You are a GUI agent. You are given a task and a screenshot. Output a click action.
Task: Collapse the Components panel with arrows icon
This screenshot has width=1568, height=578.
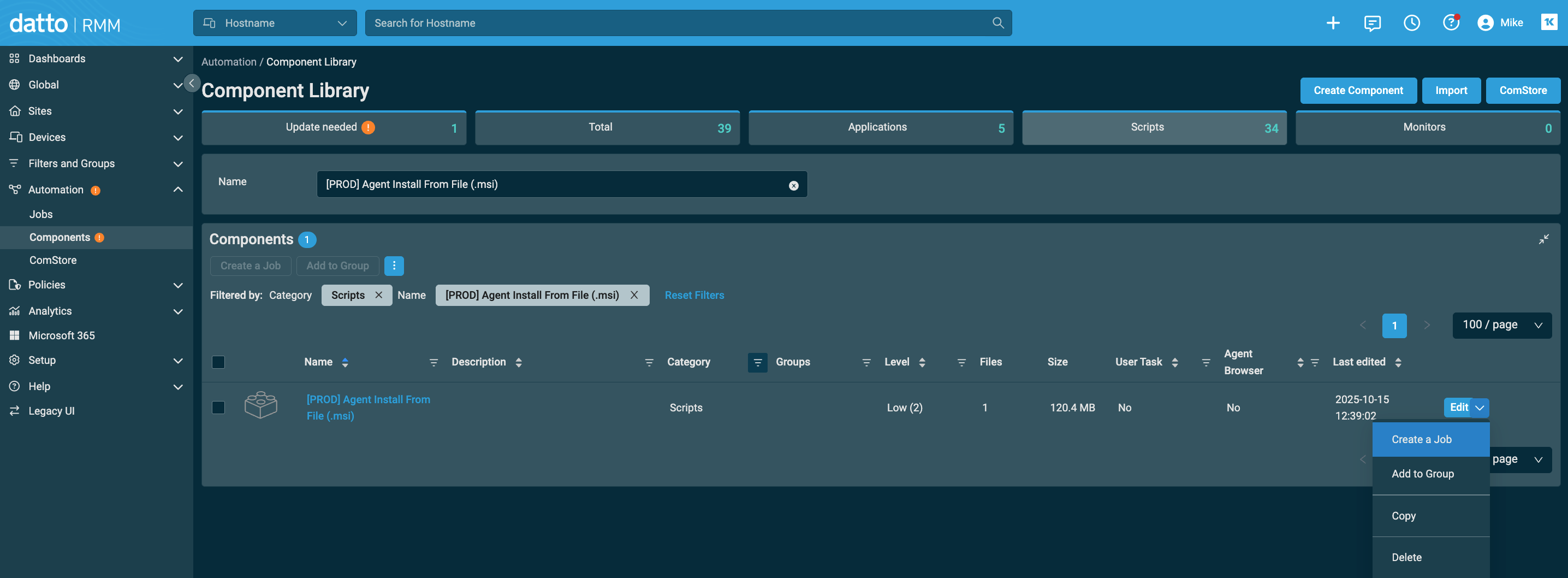[x=1543, y=239]
